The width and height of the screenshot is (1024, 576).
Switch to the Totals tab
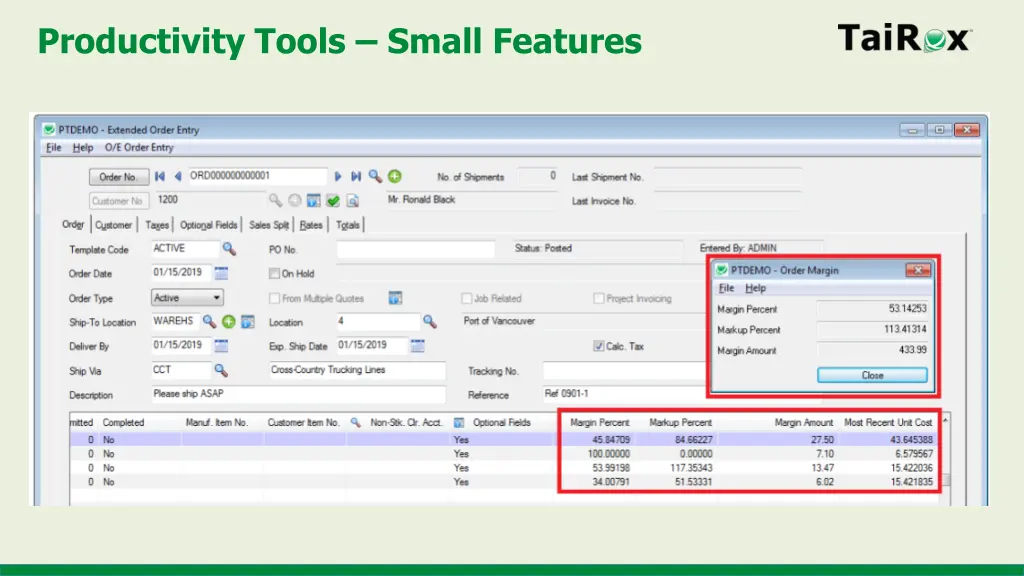tap(347, 225)
